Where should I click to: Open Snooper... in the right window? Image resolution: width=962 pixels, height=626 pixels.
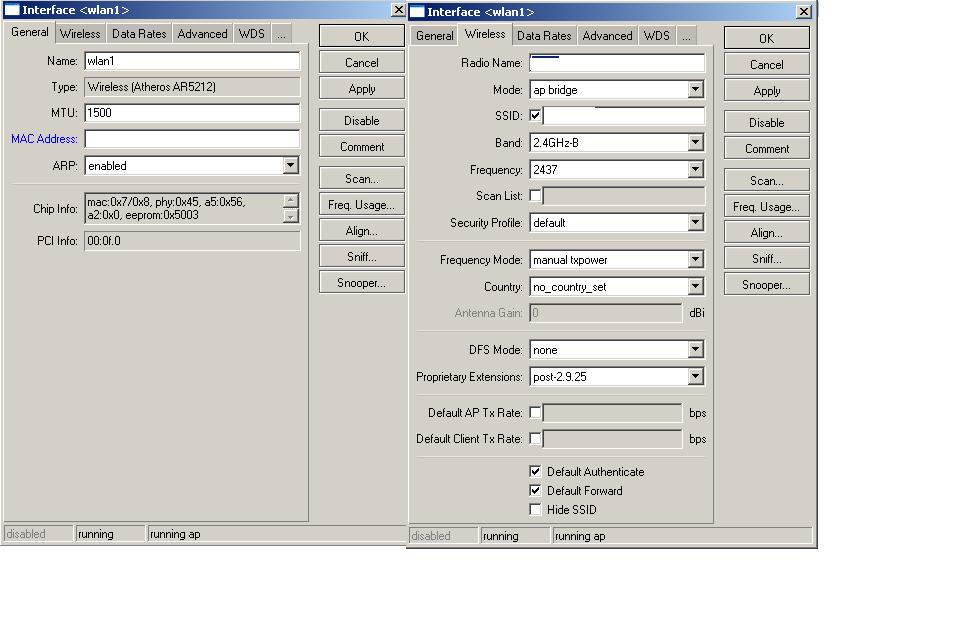point(766,285)
